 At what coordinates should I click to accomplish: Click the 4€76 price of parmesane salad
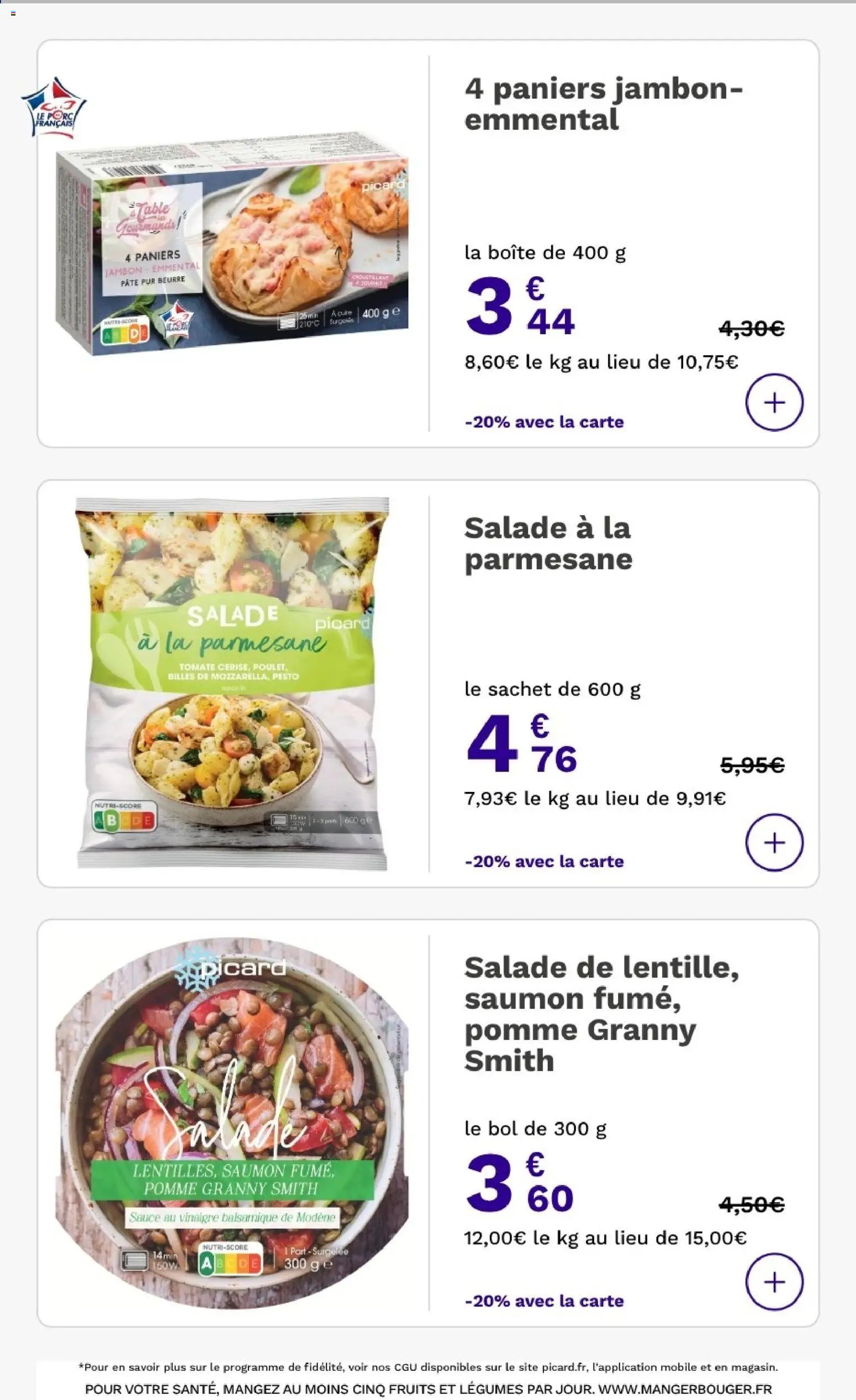pos(521,744)
